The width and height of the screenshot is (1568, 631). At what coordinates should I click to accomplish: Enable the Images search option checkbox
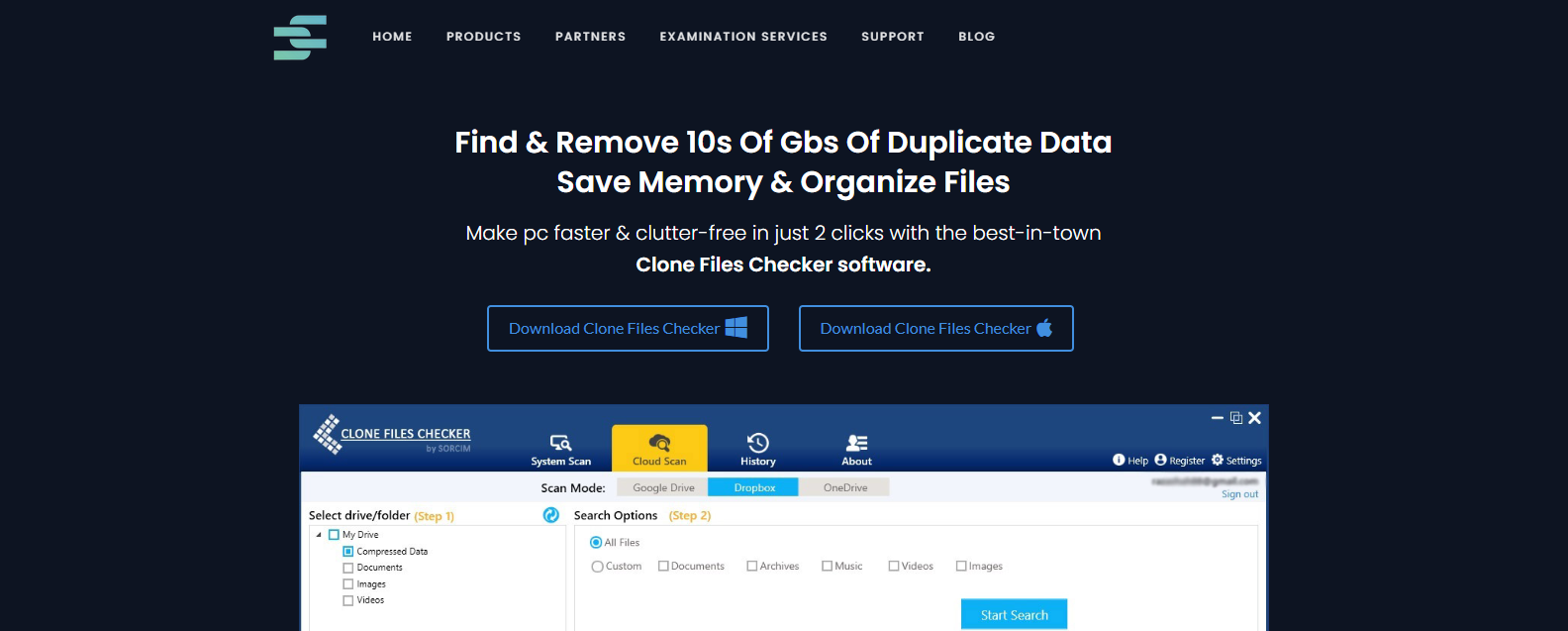961,567
